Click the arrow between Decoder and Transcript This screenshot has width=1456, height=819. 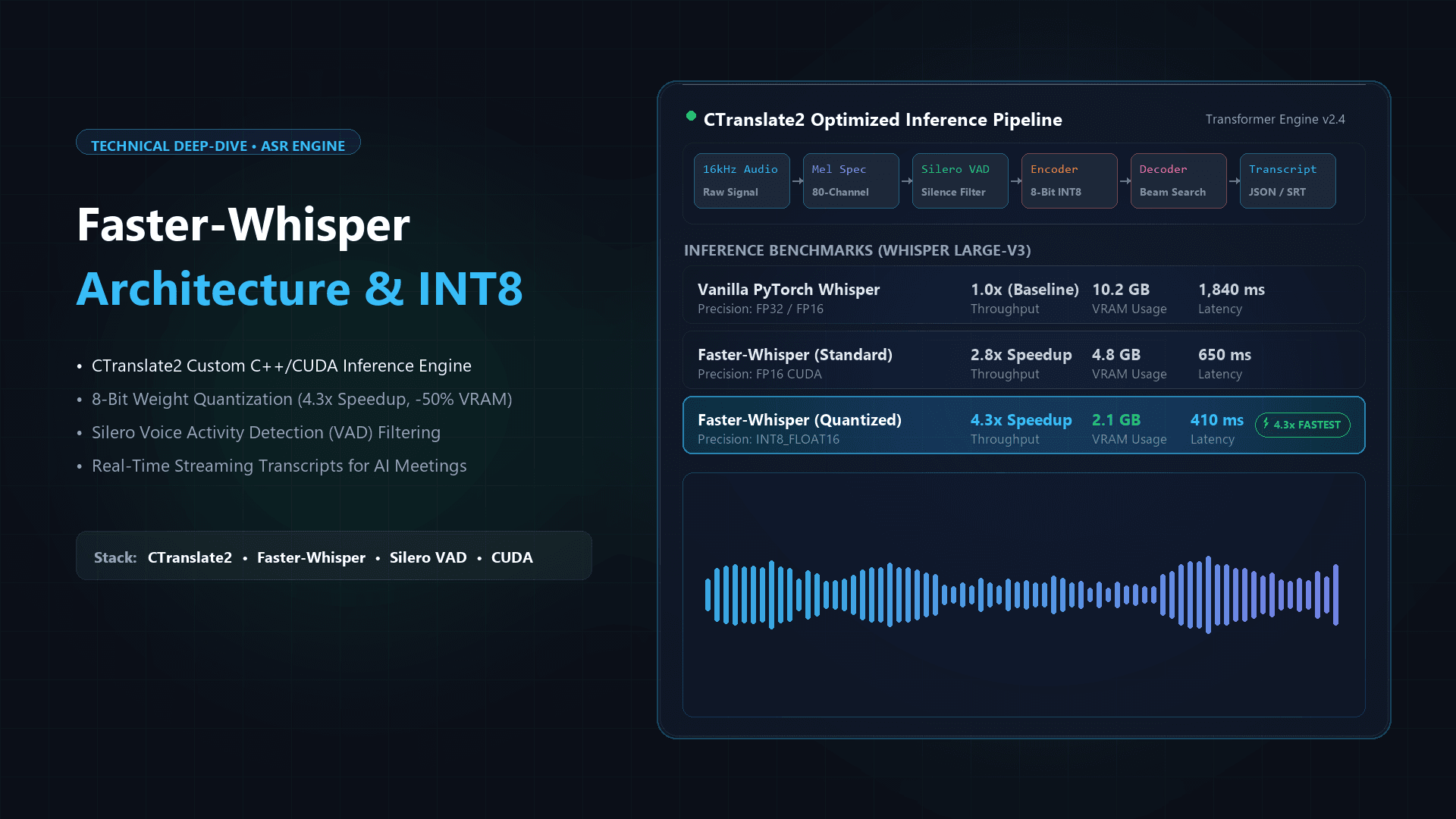click(x=1234, y=180)
